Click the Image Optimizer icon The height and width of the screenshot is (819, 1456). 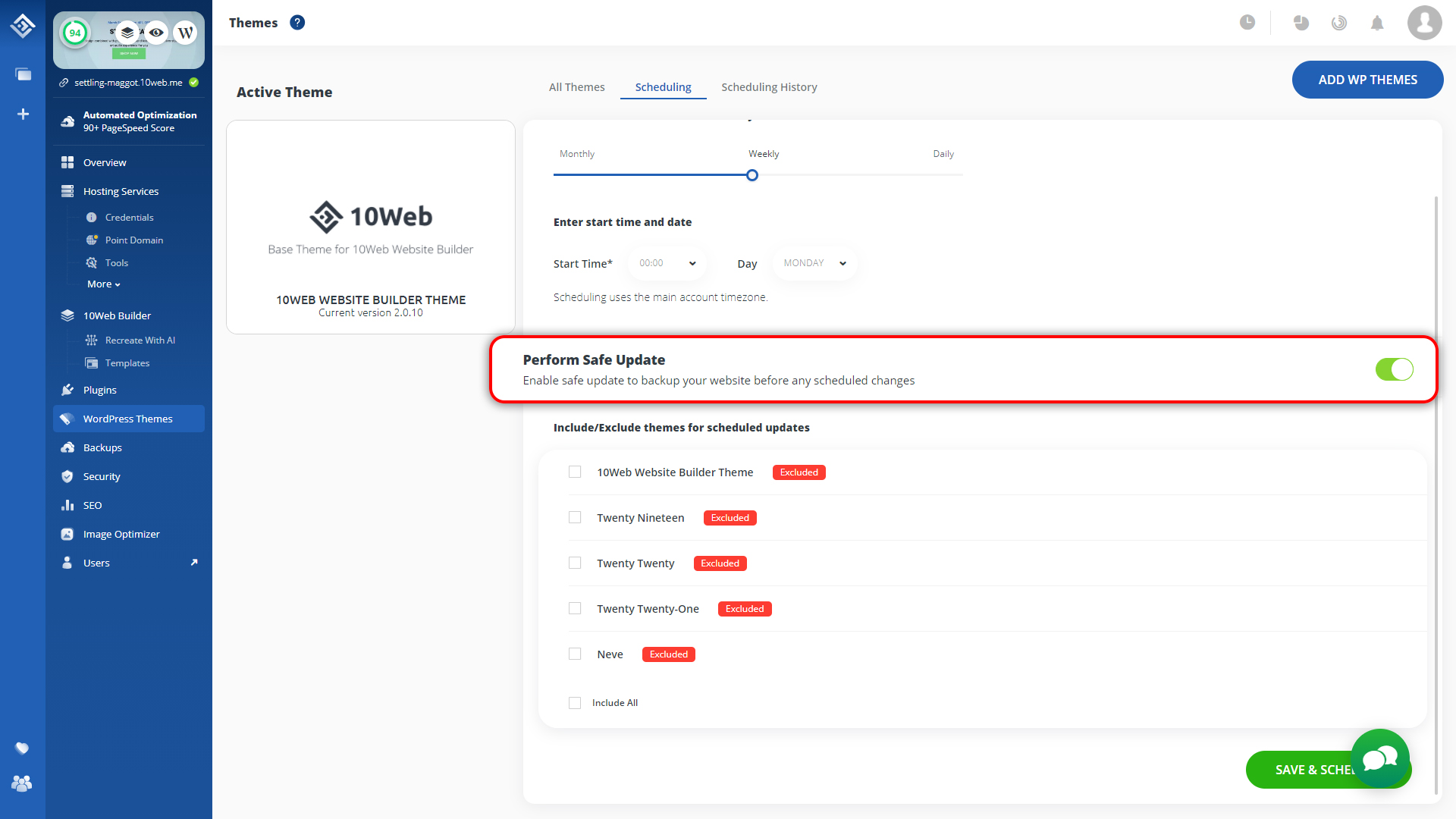click(67, 534)
